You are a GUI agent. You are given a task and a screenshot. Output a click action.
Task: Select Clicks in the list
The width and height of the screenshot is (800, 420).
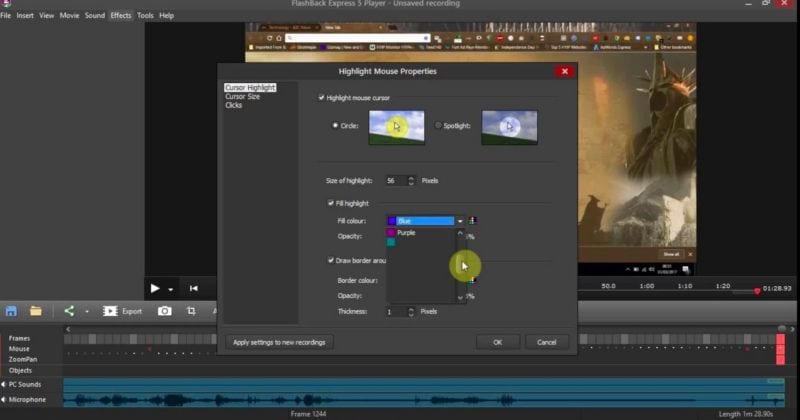click(x=234, y=105)
